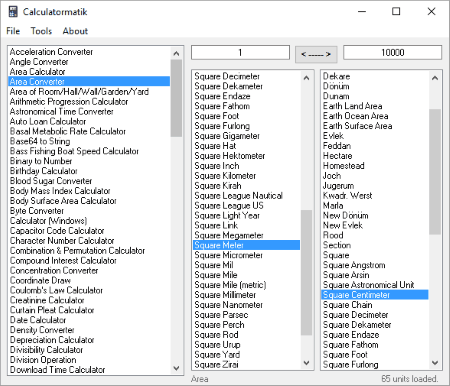Open the File menu

point(13,31)
